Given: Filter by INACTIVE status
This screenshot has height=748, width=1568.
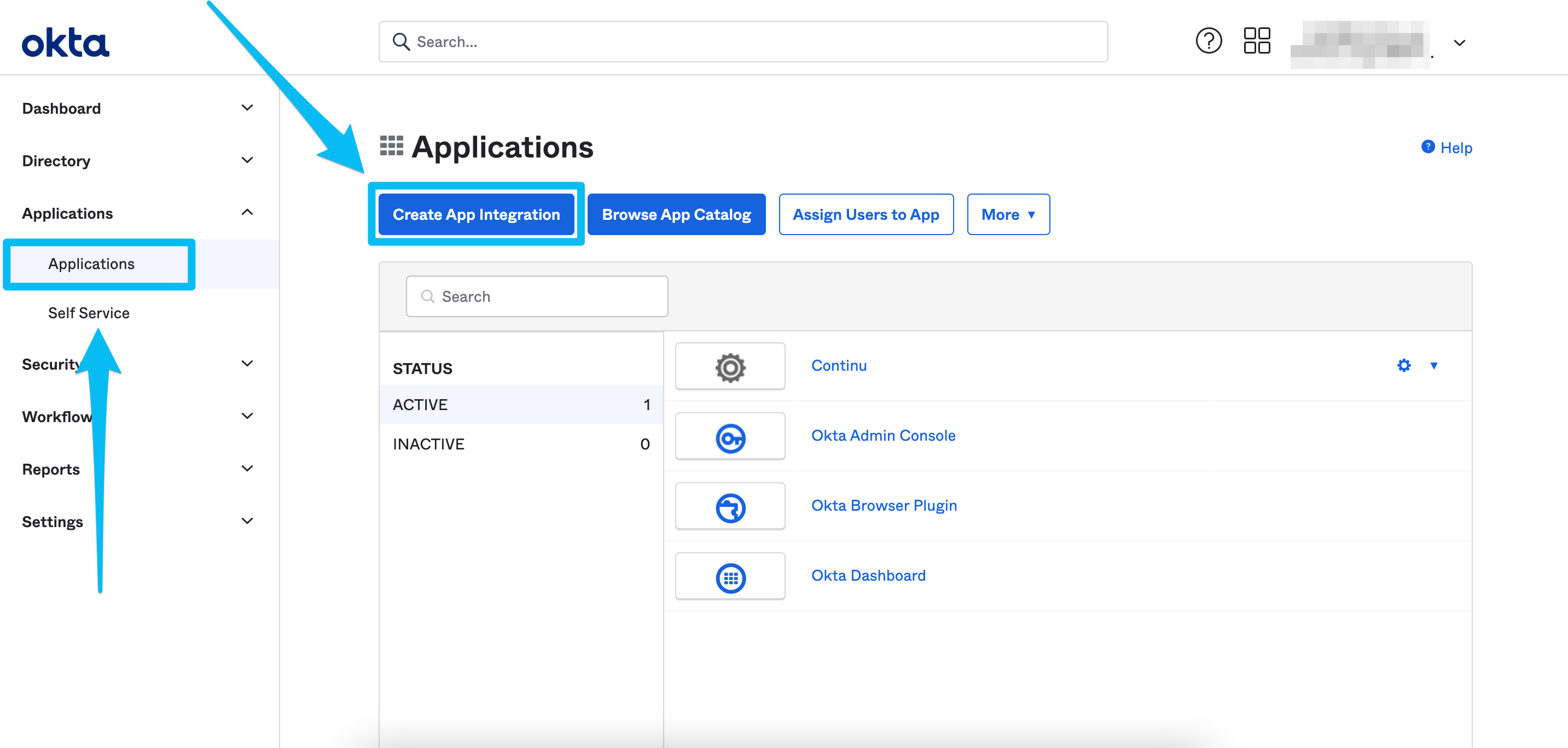Looking at the screenshot, I should pyautogui.click(x=521, y=444).
